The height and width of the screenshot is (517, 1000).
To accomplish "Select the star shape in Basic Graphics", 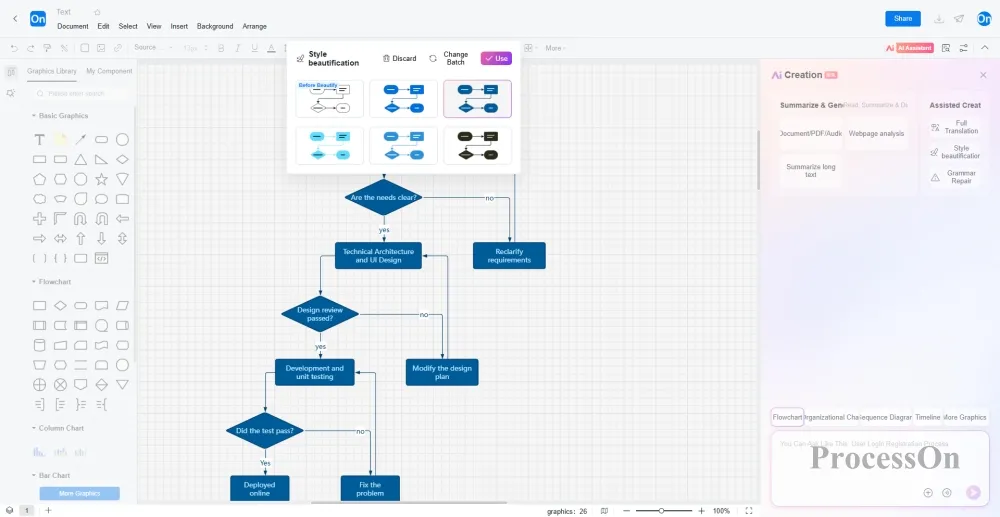I will pyautogui.click(x=101, y=179).
